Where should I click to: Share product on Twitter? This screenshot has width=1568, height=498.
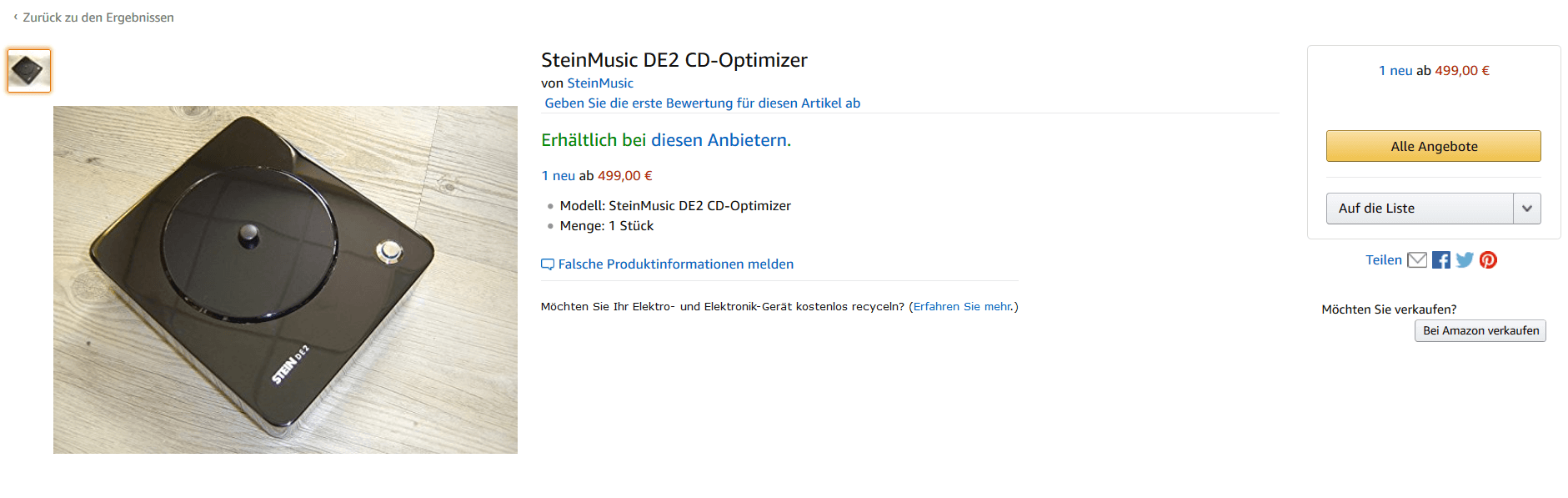click(x=1465, y=260)
